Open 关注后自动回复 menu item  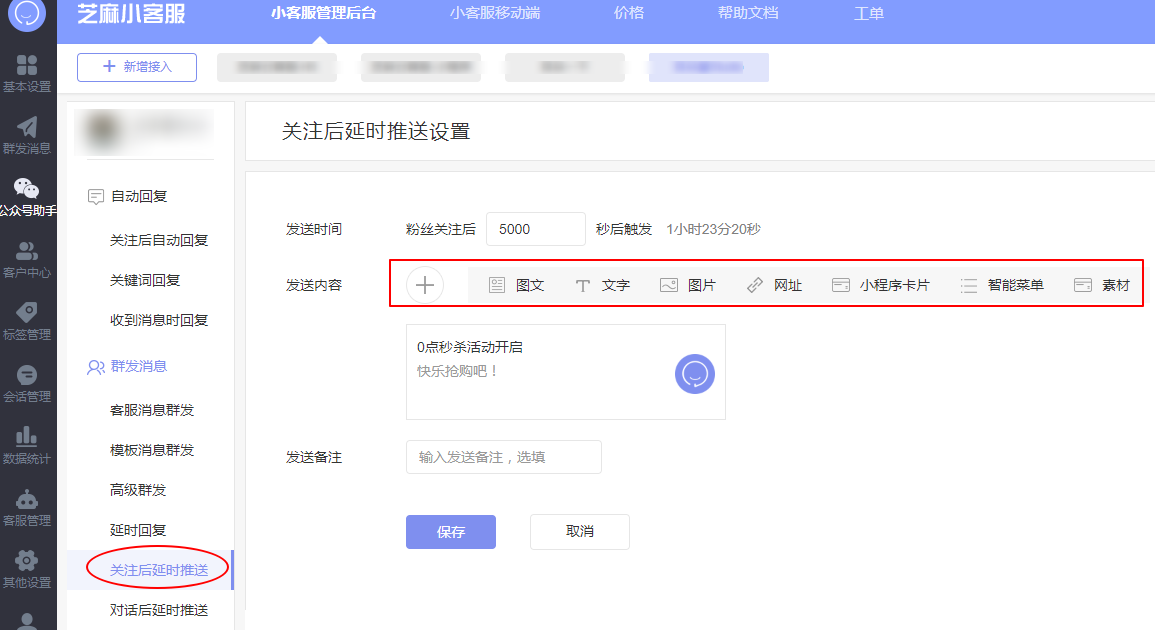(159, 240)
